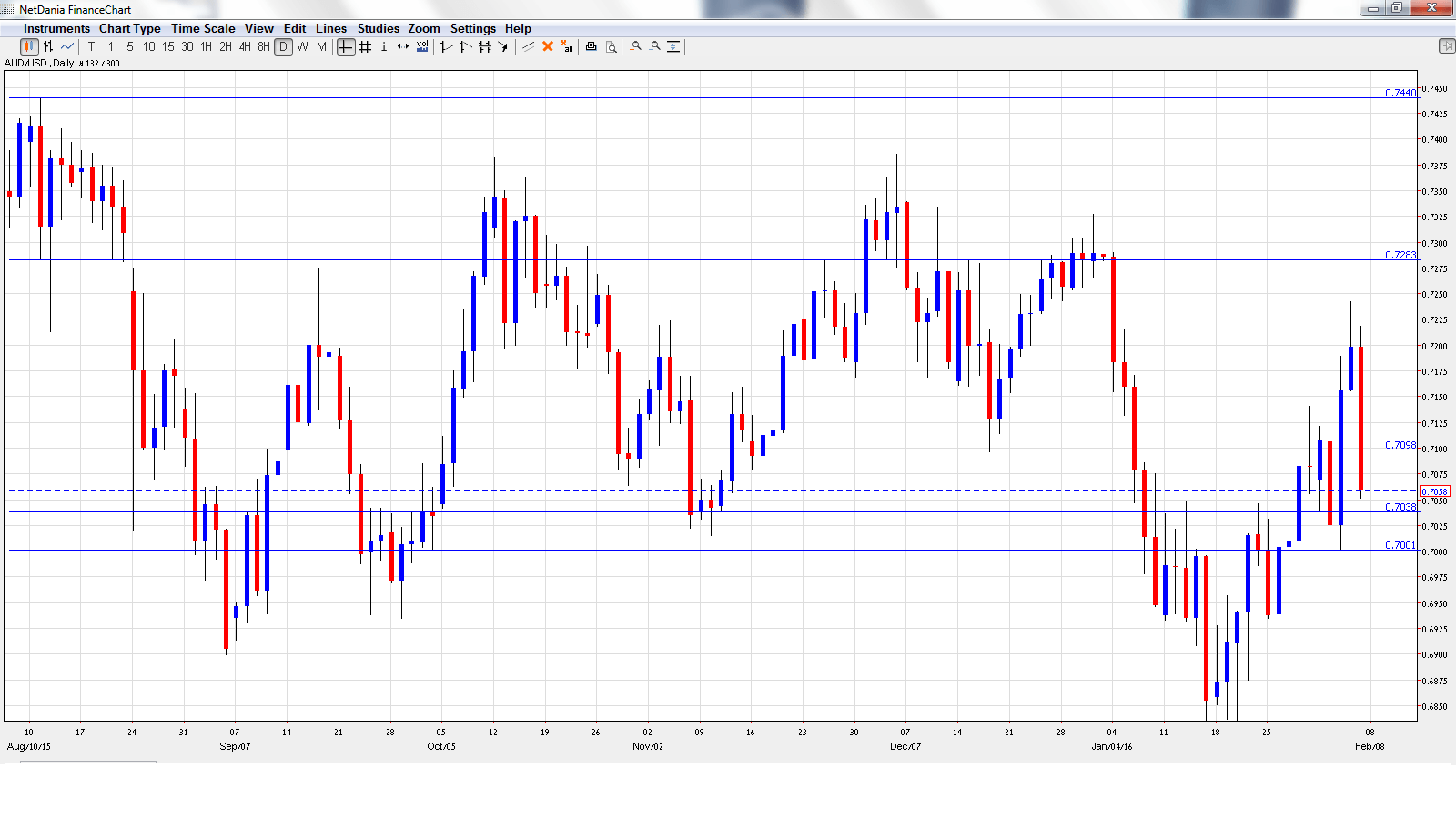Select the candlestick chart type icon
The image size is (1456, 819).
[x=28, y=47]
